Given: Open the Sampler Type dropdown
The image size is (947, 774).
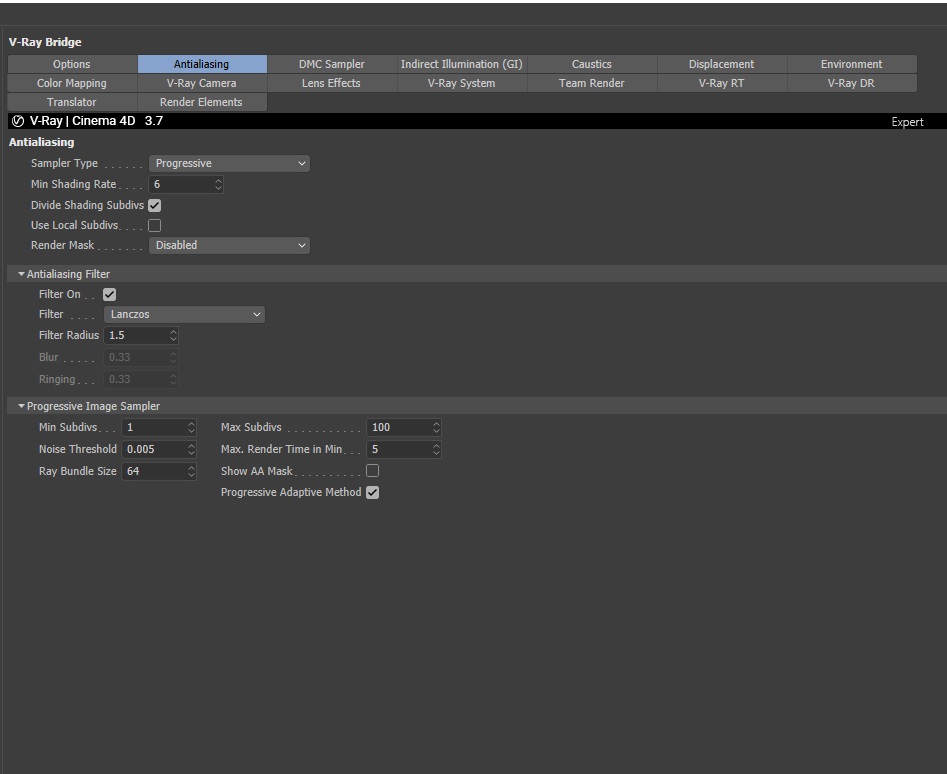Looking at the screenshot, I should [229, 164].
